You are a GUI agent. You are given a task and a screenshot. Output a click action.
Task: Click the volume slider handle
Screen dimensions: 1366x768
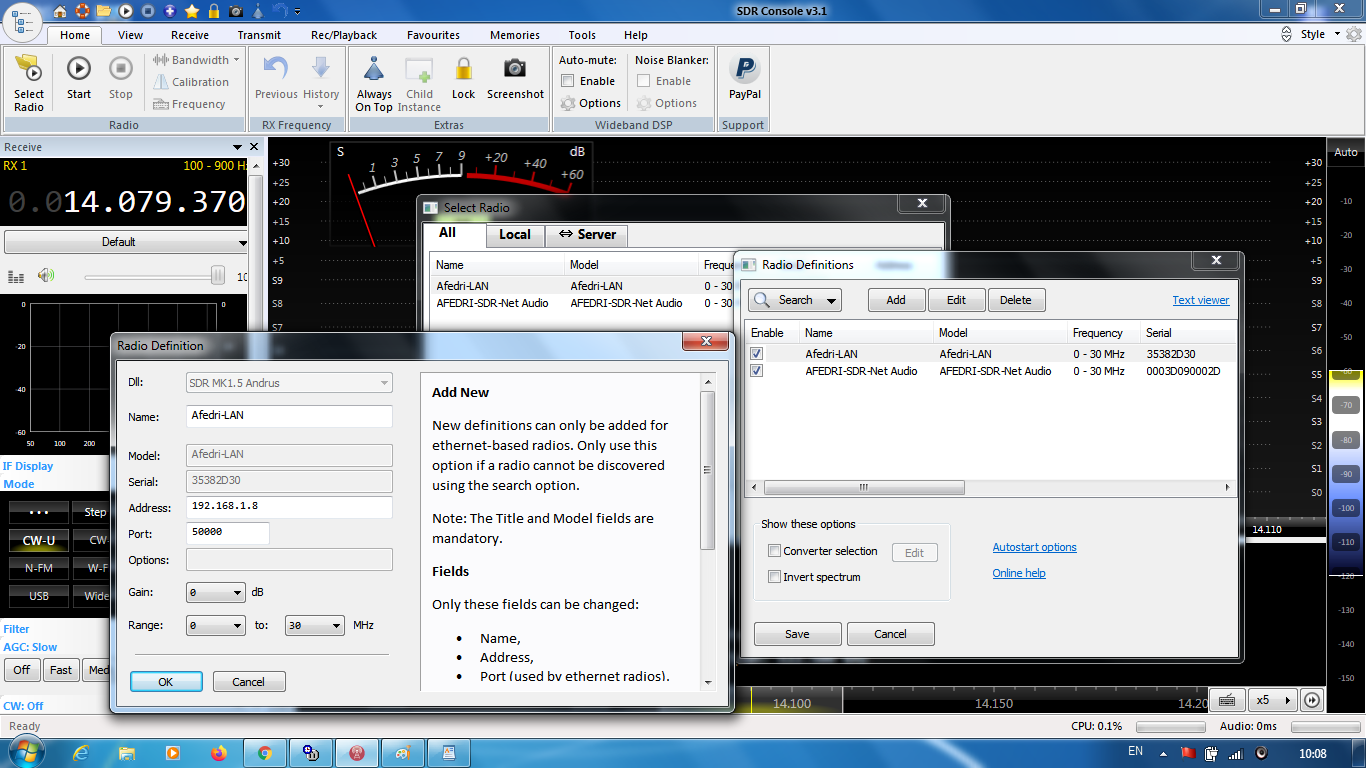(x=218, y=276)
